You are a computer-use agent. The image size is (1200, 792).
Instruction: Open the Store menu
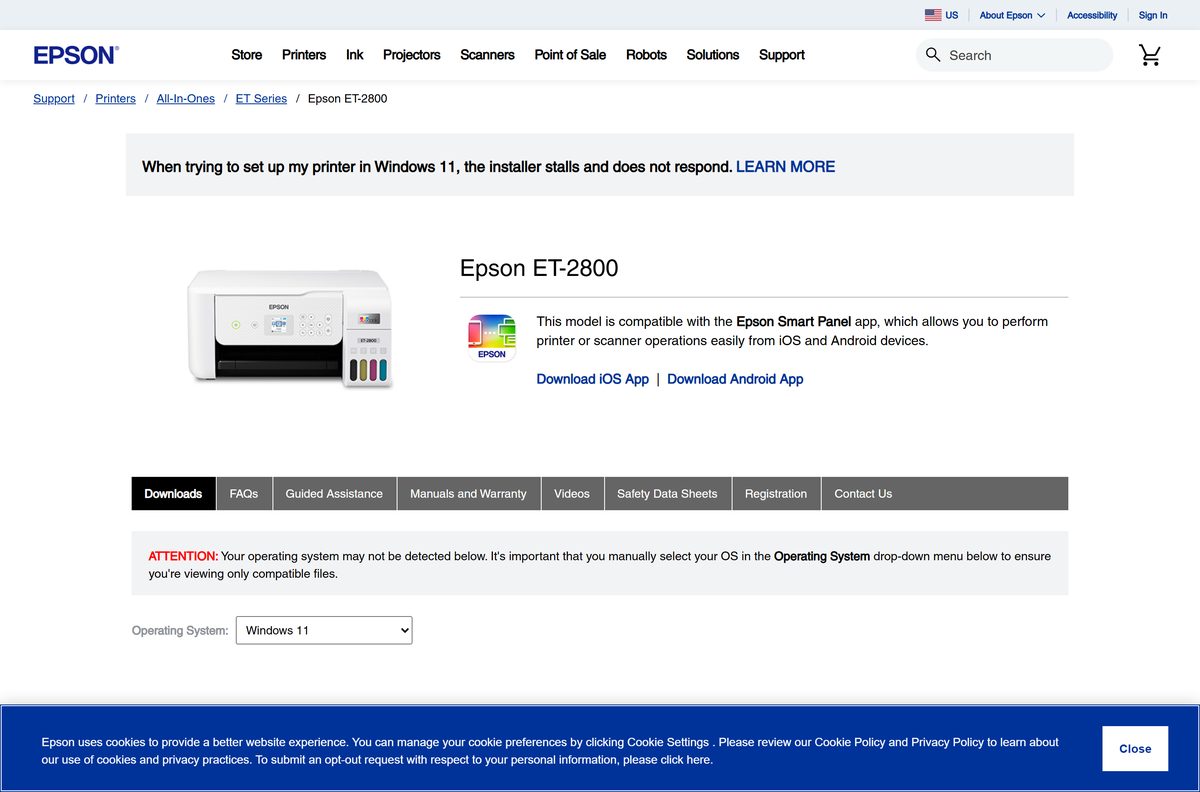(247, 55)
